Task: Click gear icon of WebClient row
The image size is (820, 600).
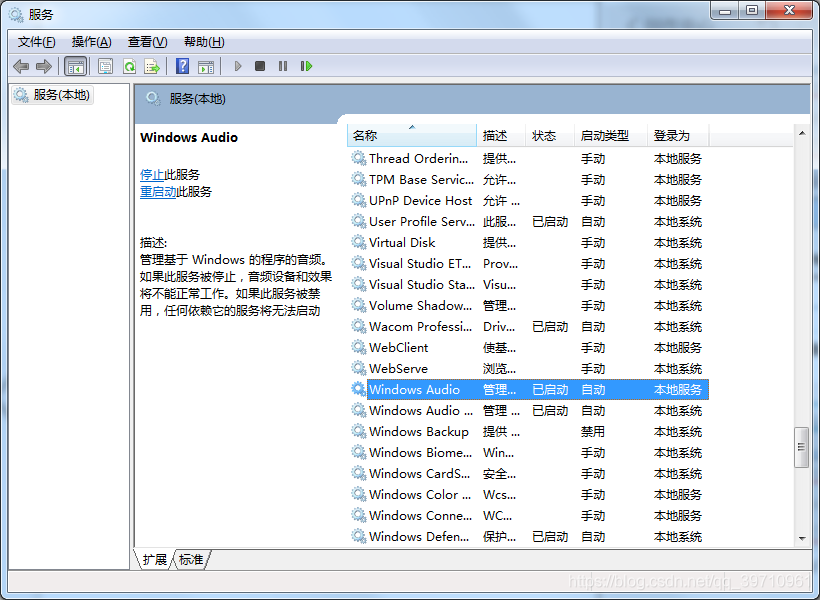Action: click(358, 347)
